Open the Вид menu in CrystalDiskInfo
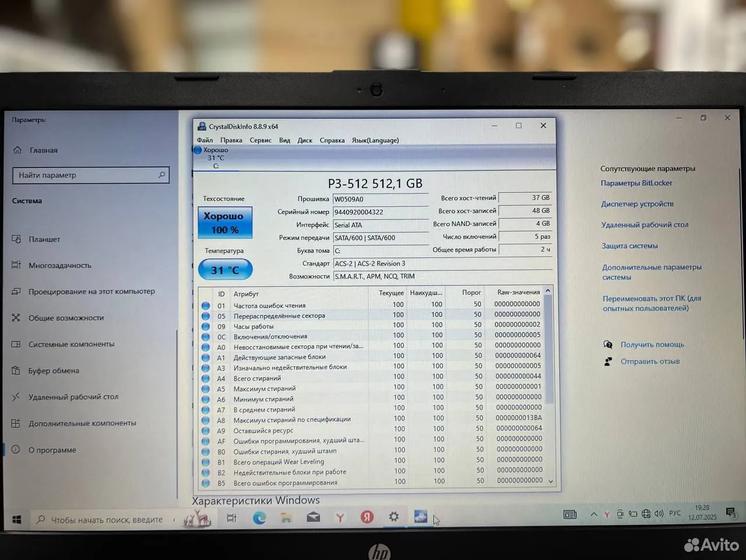 coord(285,140)
